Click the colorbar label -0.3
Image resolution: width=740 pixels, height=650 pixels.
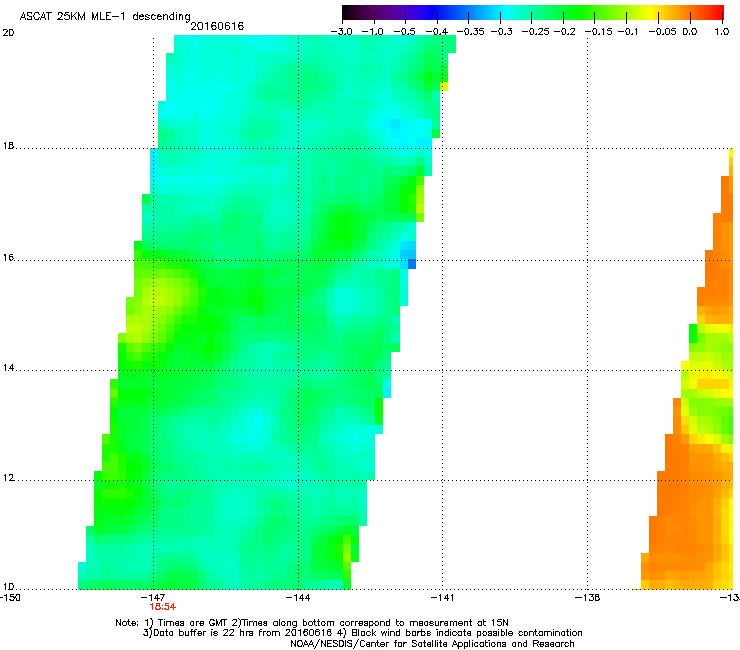pyautogui.click(x=502, y=32)
